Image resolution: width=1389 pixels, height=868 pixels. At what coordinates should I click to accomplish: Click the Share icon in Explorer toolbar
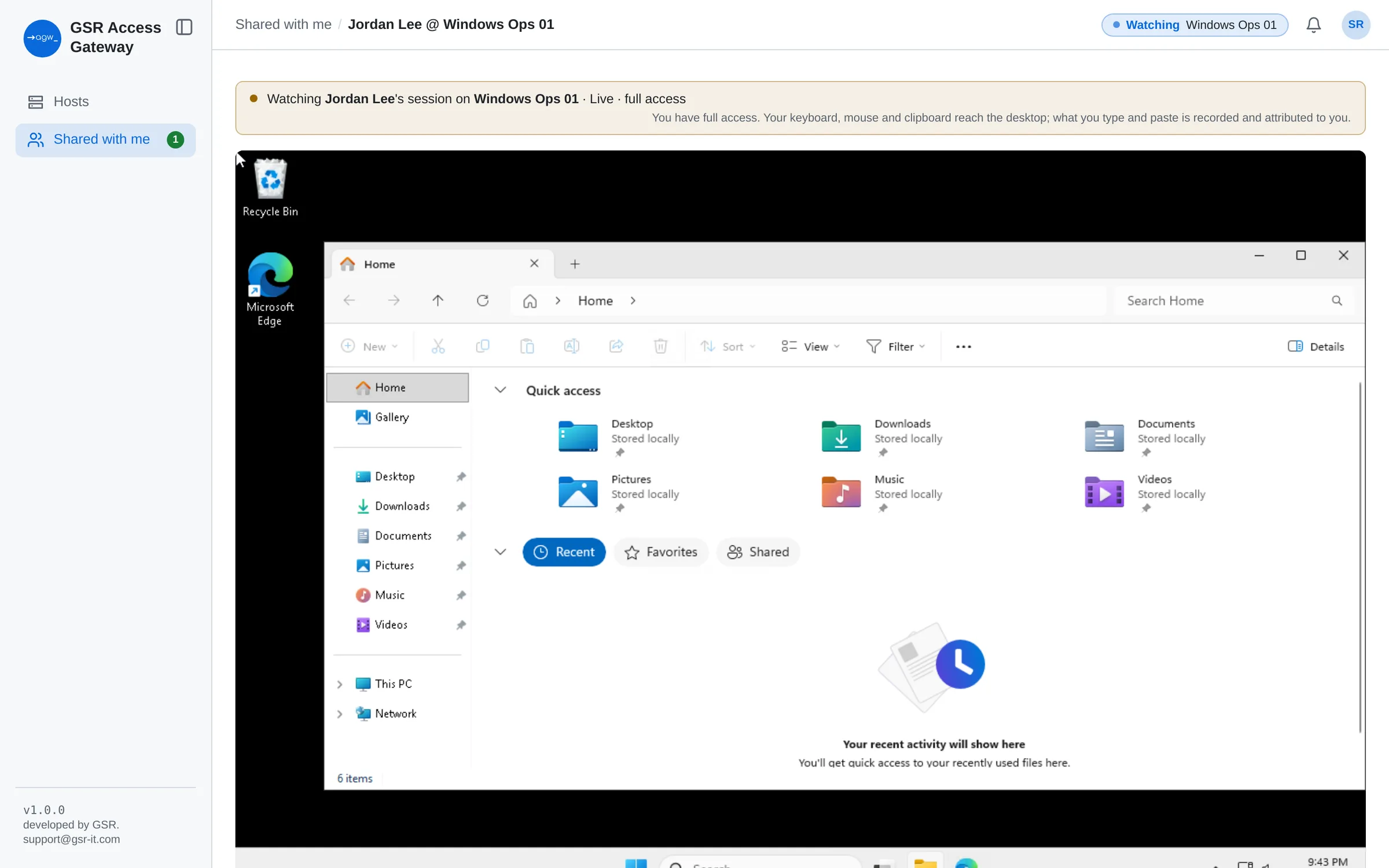pos(616,346)
